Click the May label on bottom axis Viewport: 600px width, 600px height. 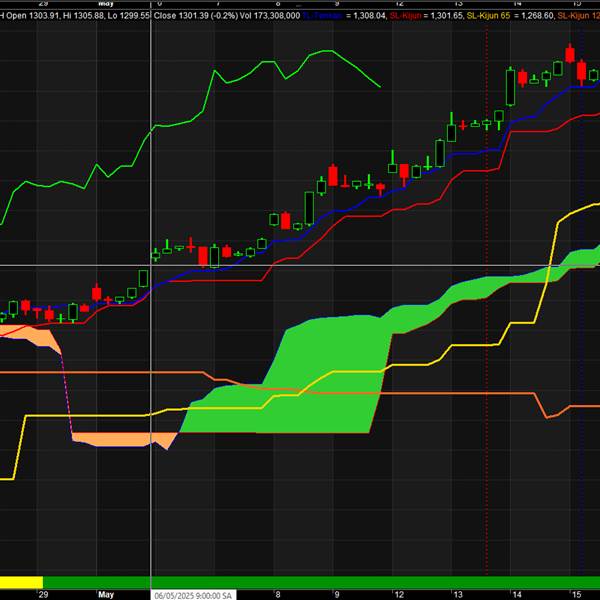pyautogui.click(x=106, y=595)
